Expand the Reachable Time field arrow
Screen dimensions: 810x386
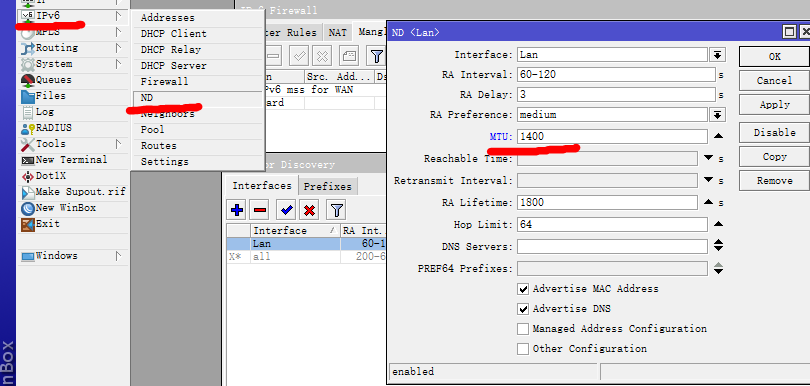click(708, 158)
